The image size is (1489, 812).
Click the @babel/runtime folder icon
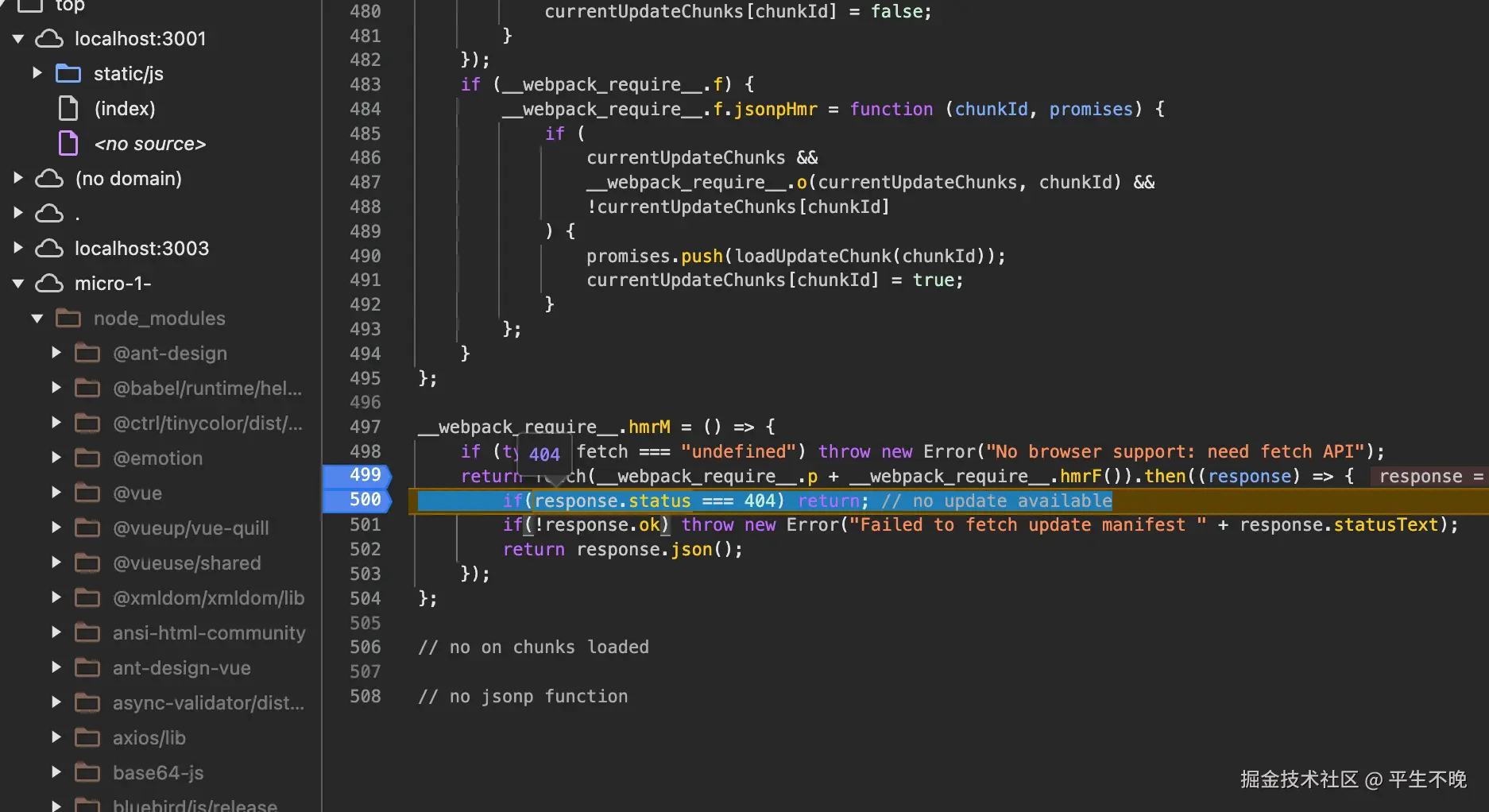coord(87,389)
